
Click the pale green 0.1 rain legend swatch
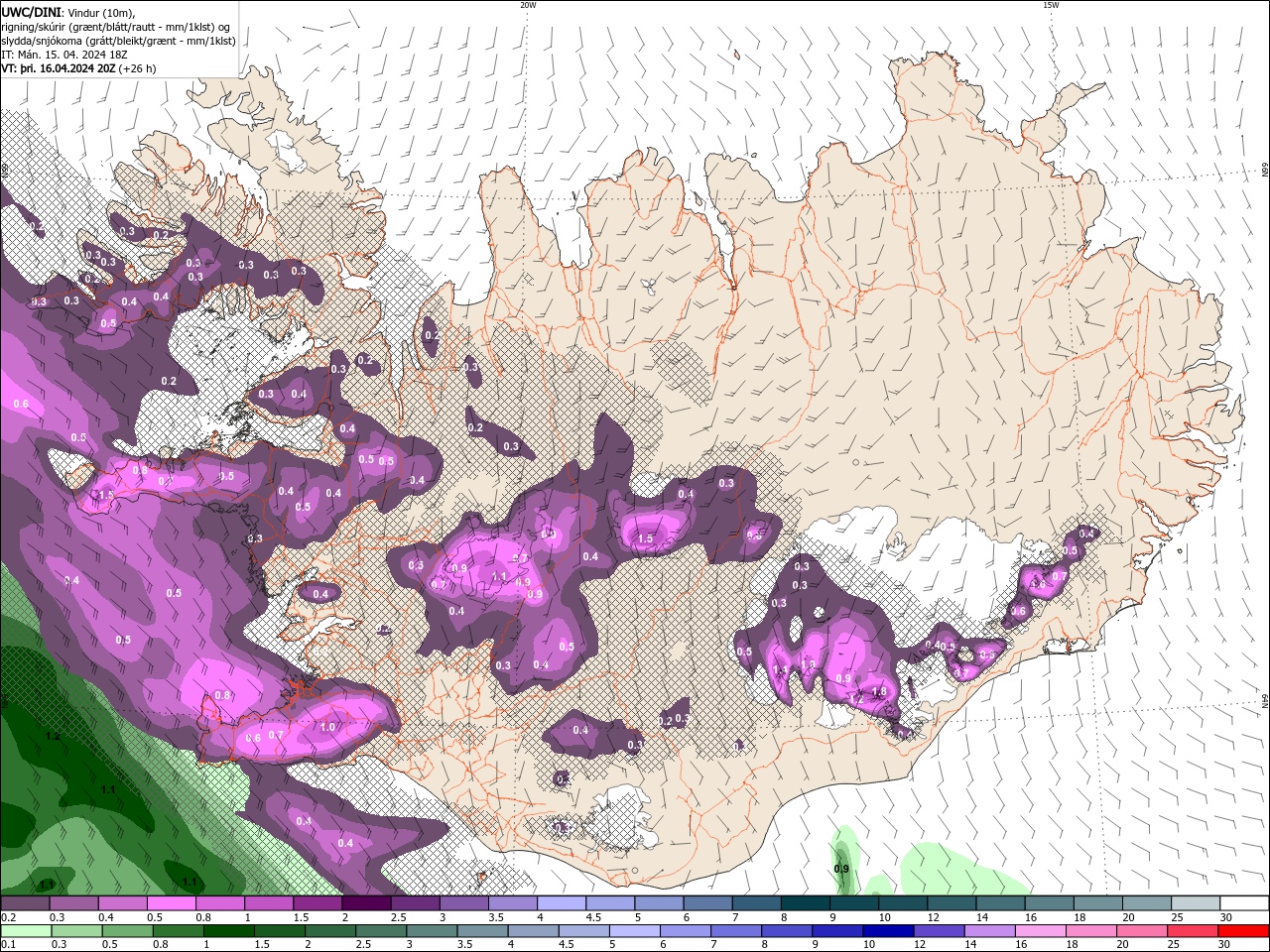(25, 931)
